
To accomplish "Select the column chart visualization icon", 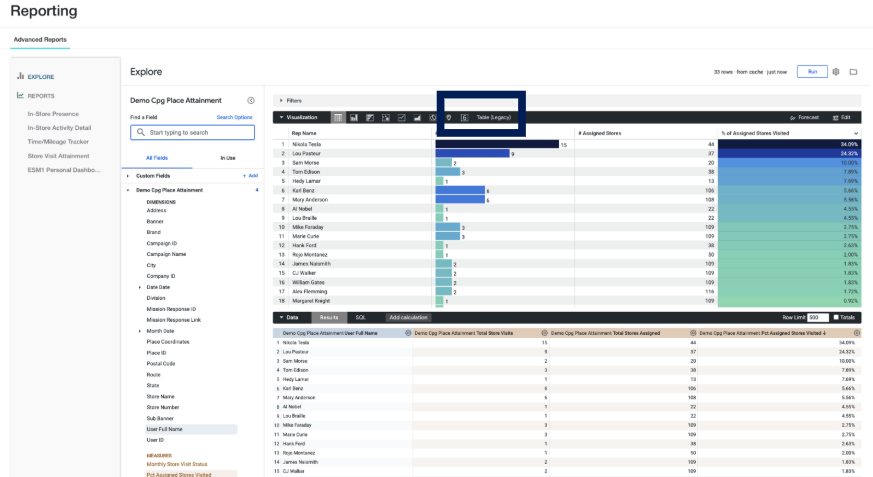I will 354,117.
